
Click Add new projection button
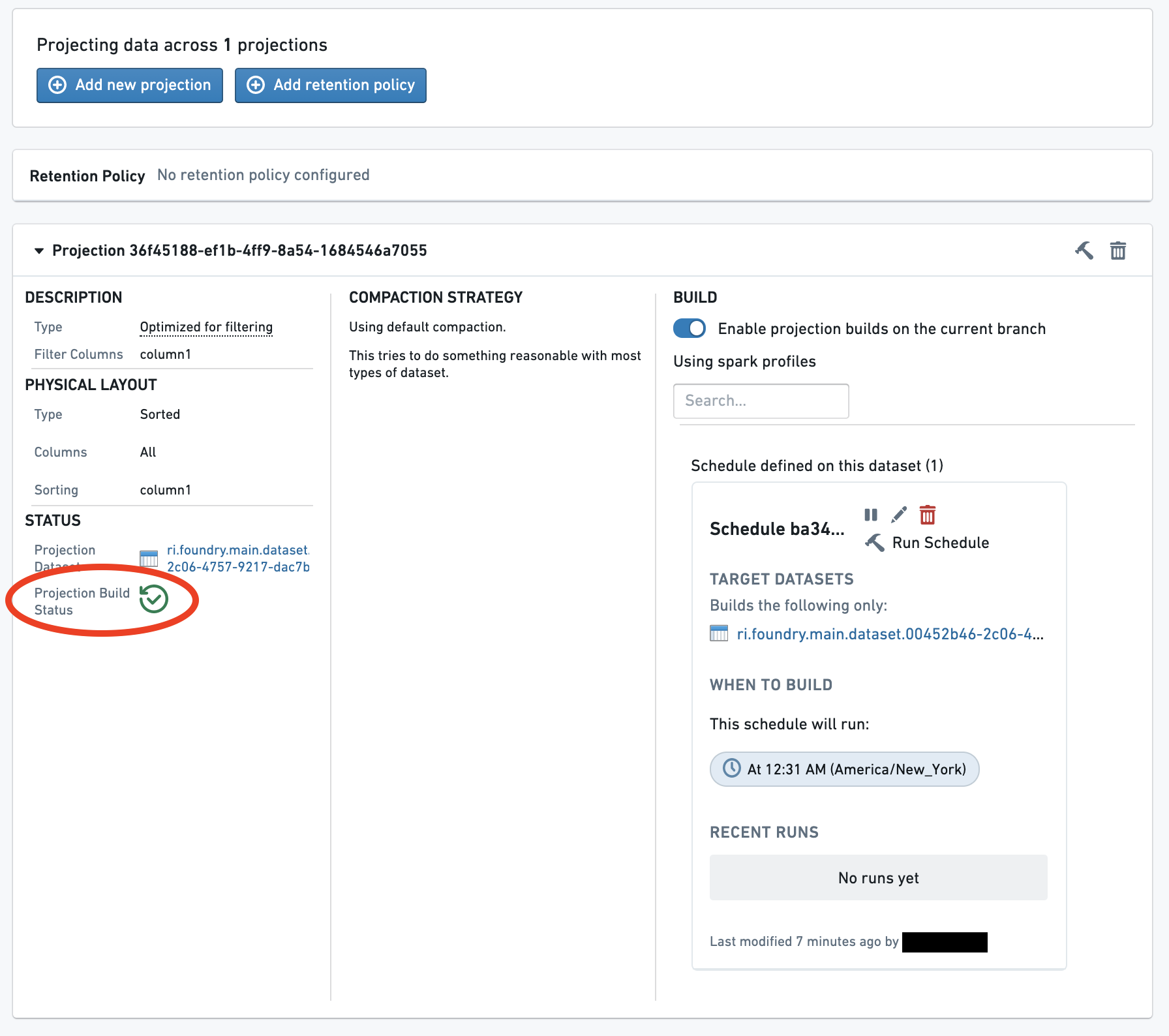point(130,85)
